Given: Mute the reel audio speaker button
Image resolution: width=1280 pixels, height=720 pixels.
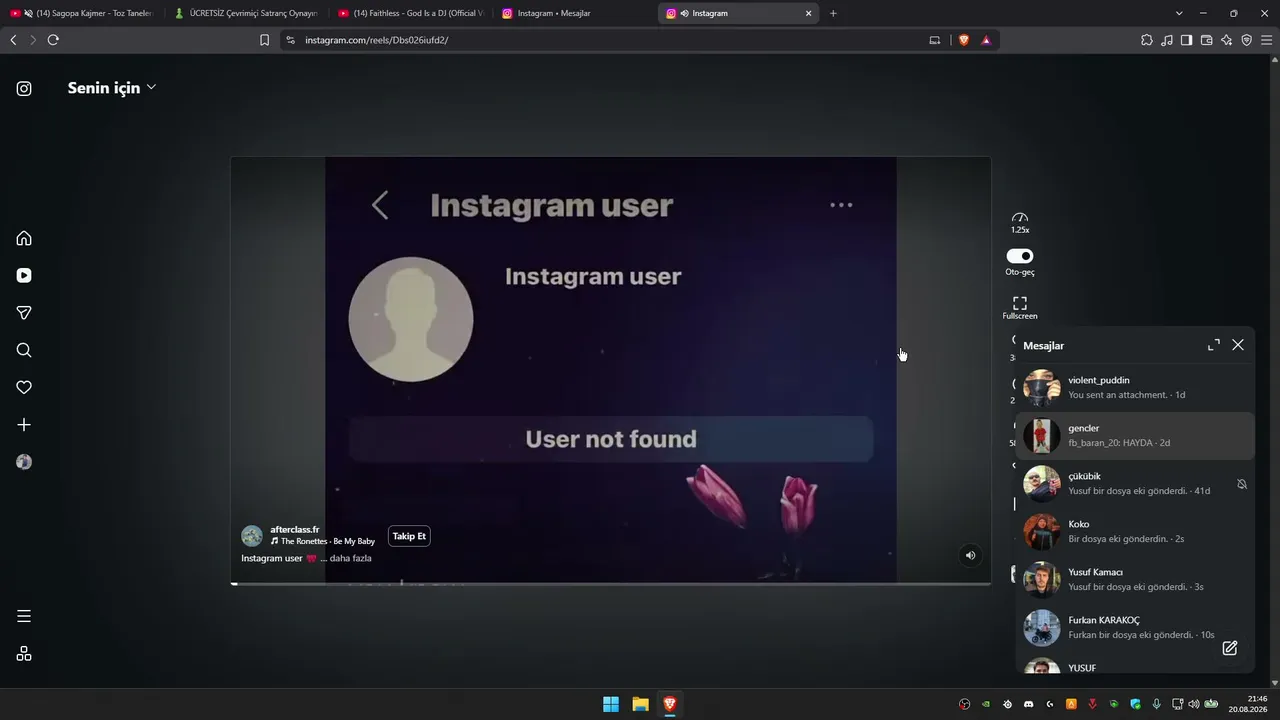Looking at the screenshot, I should pyautogui.click(x=970, y=555).
